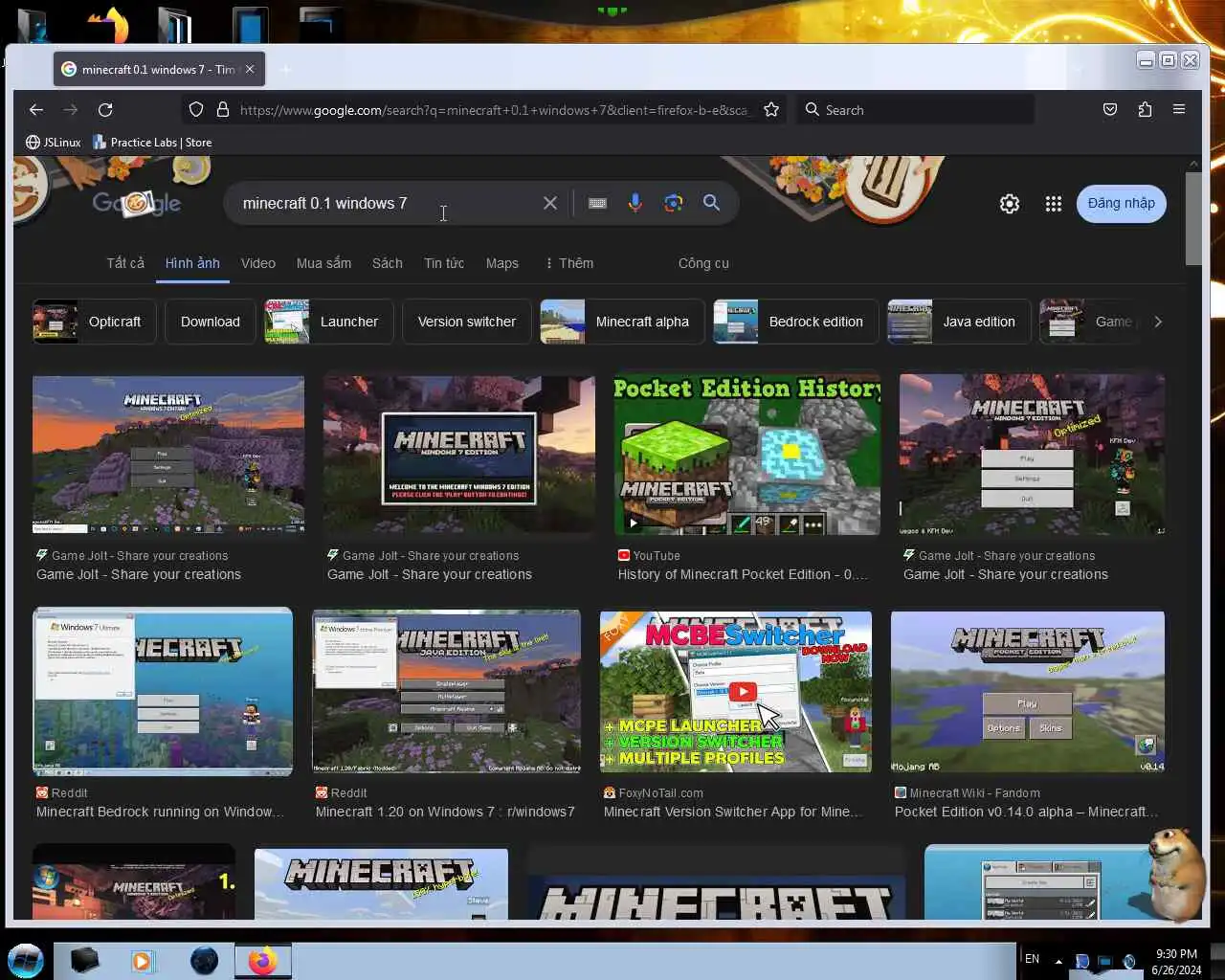Screen dimensions: 1225x980
Task: Click the page vertical scrollbar thumb
Action: click(x=1193, y=218)
